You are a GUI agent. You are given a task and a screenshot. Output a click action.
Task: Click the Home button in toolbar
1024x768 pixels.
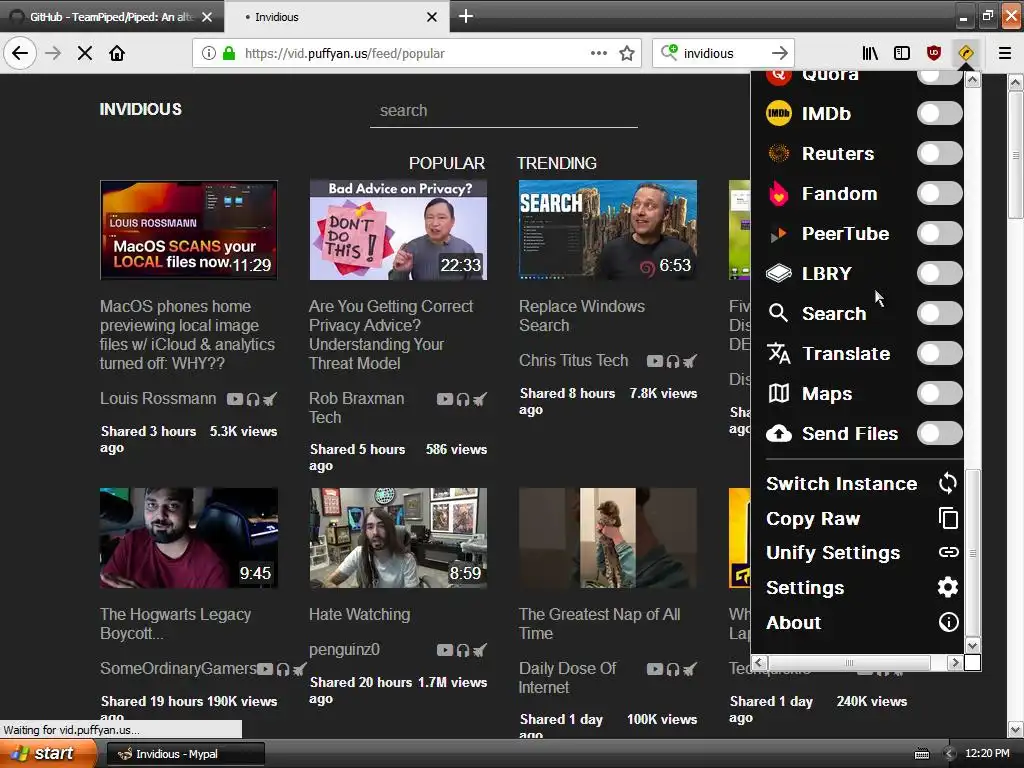117,53
